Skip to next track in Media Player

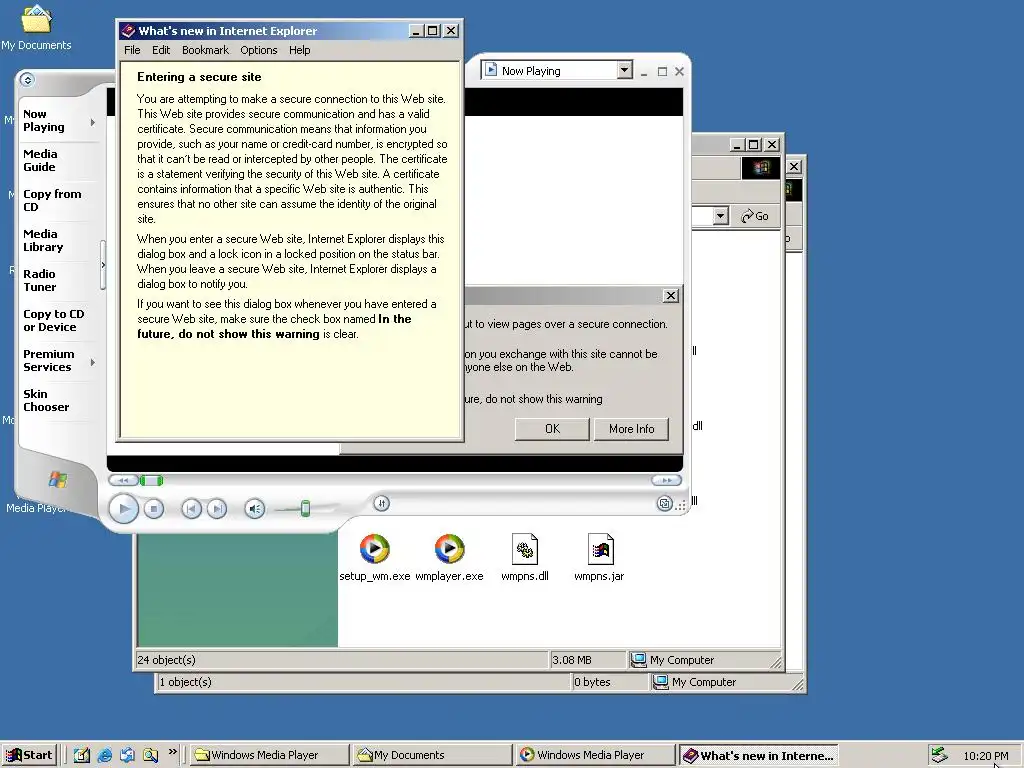click(x=217, y=509)
